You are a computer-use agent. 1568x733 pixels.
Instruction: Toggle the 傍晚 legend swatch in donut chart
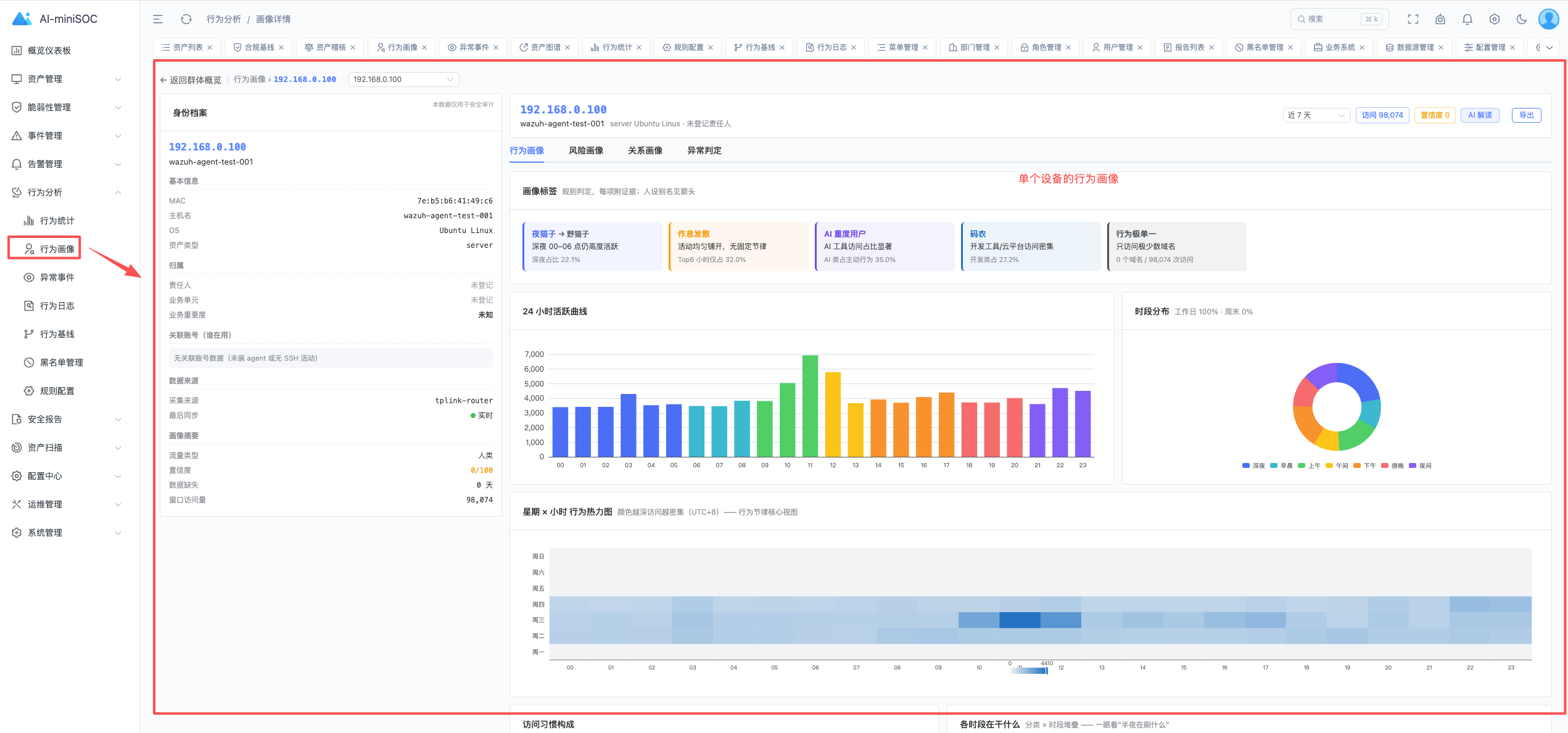click(1385, 465)
